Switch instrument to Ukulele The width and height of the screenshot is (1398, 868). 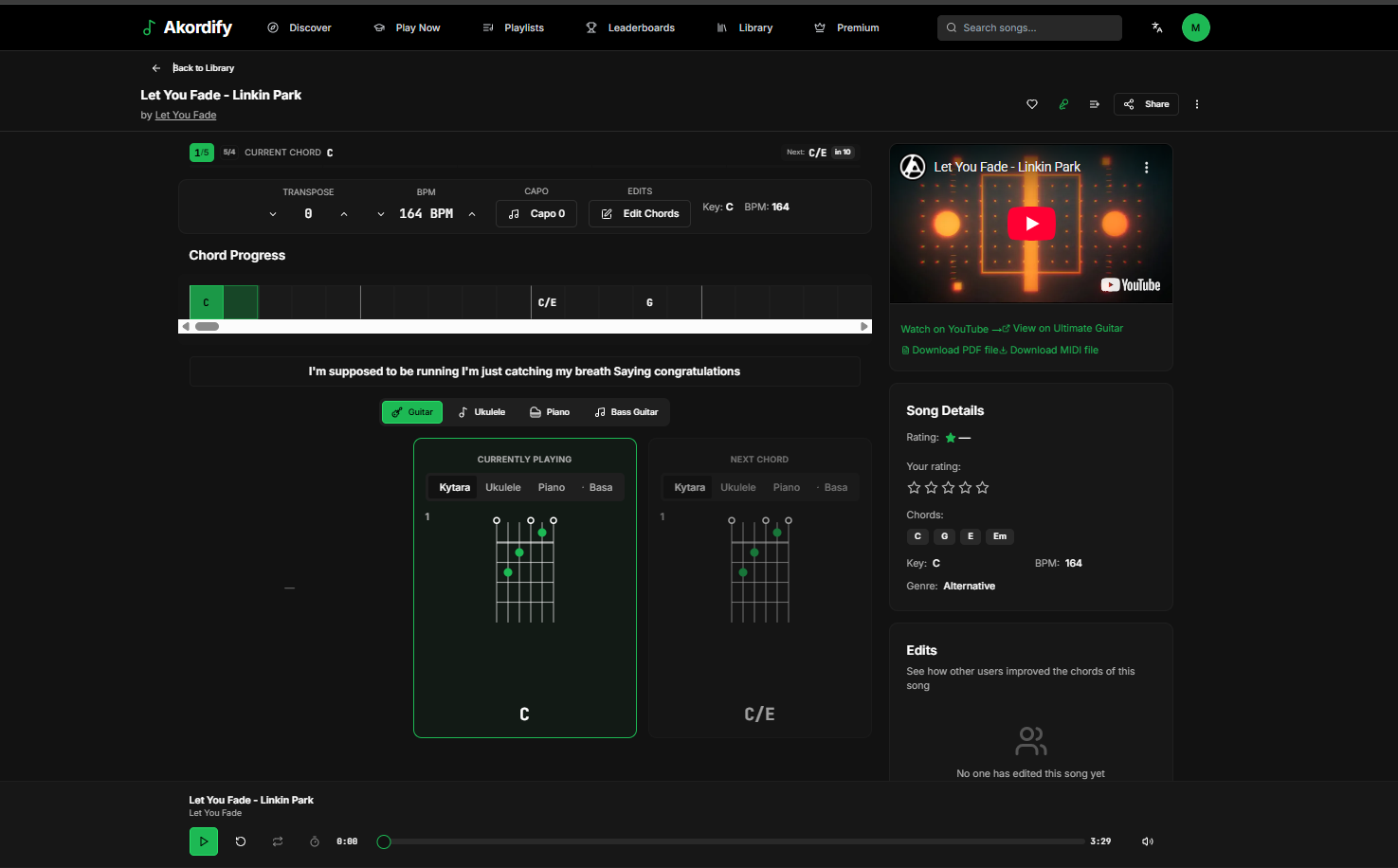click(x=481, y=411)
